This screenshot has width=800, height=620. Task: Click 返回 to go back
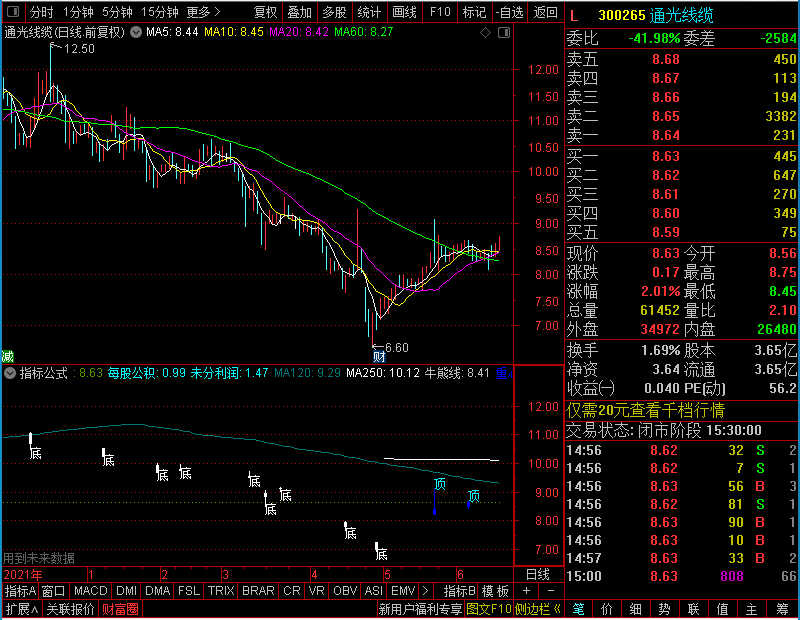pyautogui.click(x=545, y=12)
